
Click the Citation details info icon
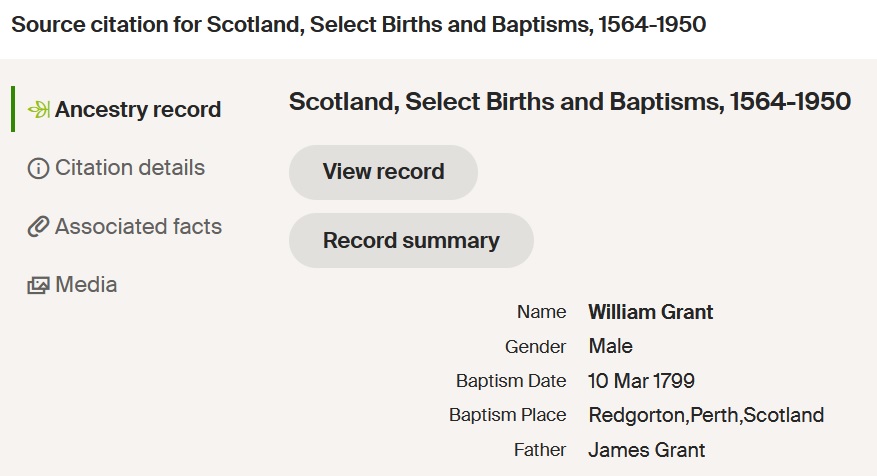(38, 168)
